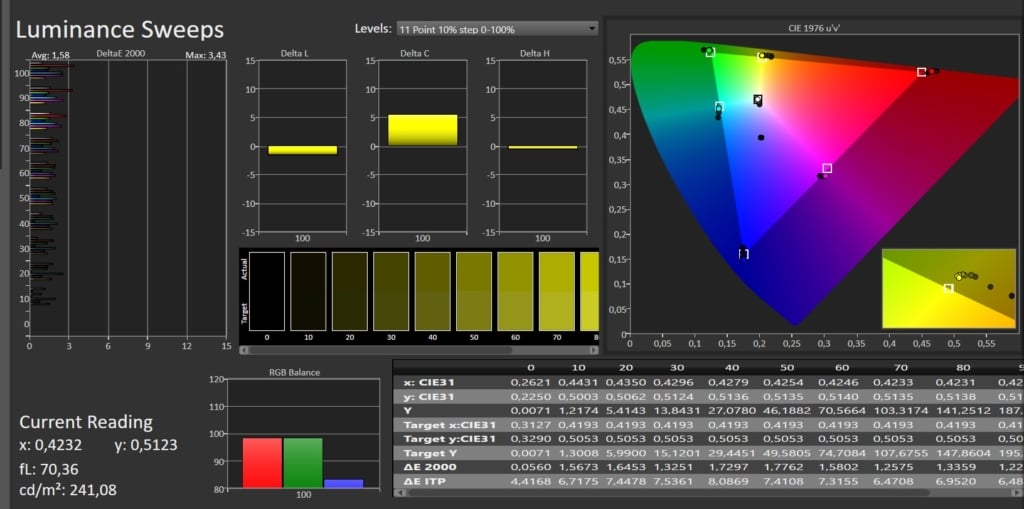Select the 20 level color swatch
The width and height of the screenshot is (1024, 509).
point(349,291)
